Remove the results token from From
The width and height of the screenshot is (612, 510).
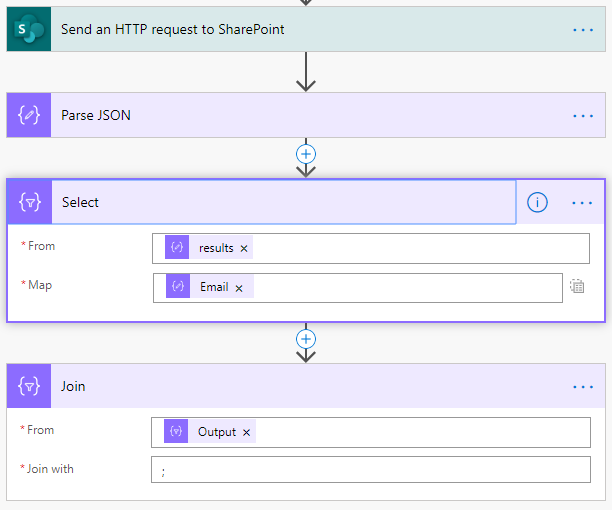tap(244, 248)
